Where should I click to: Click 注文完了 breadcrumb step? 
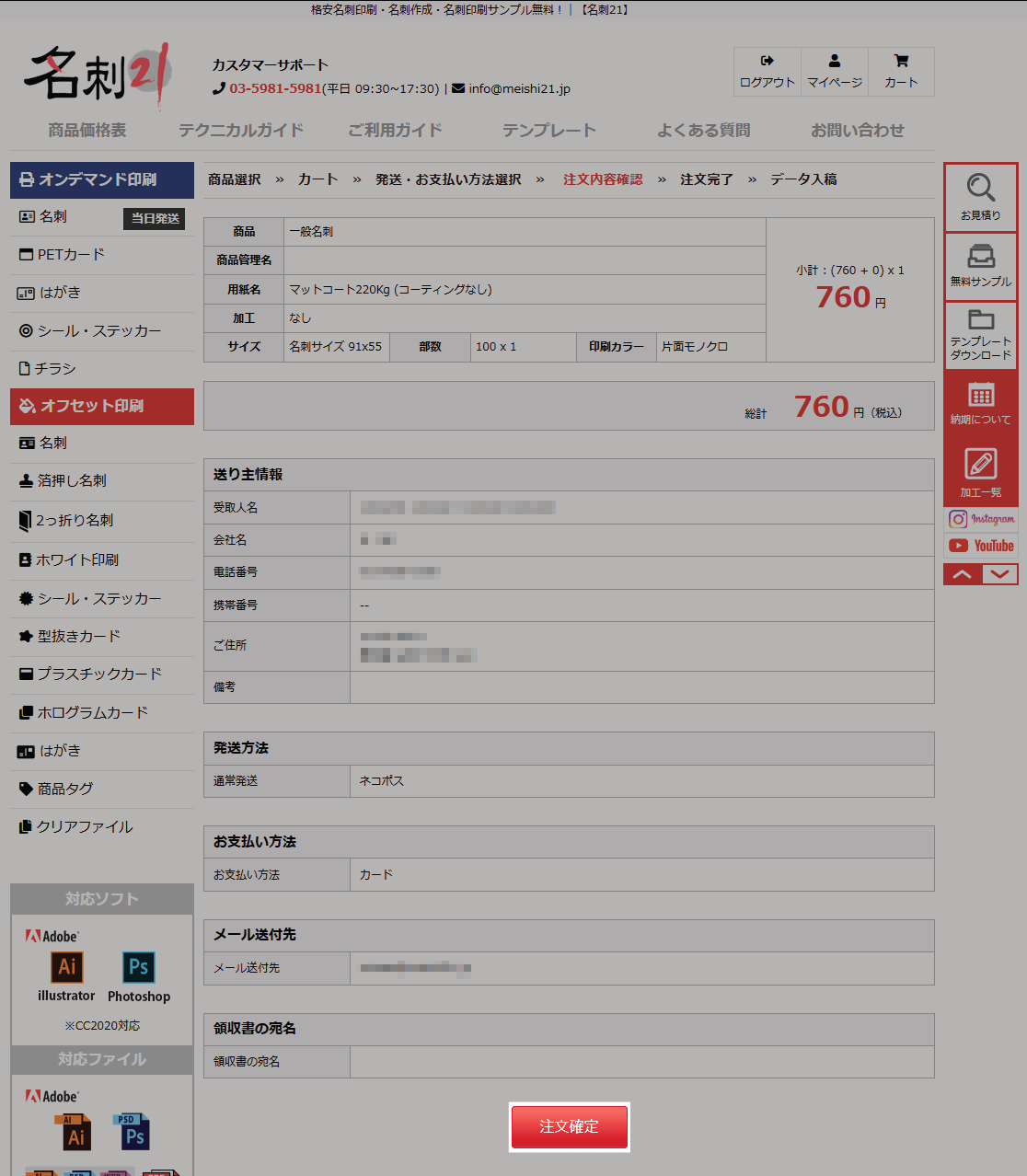click(707, 179)
